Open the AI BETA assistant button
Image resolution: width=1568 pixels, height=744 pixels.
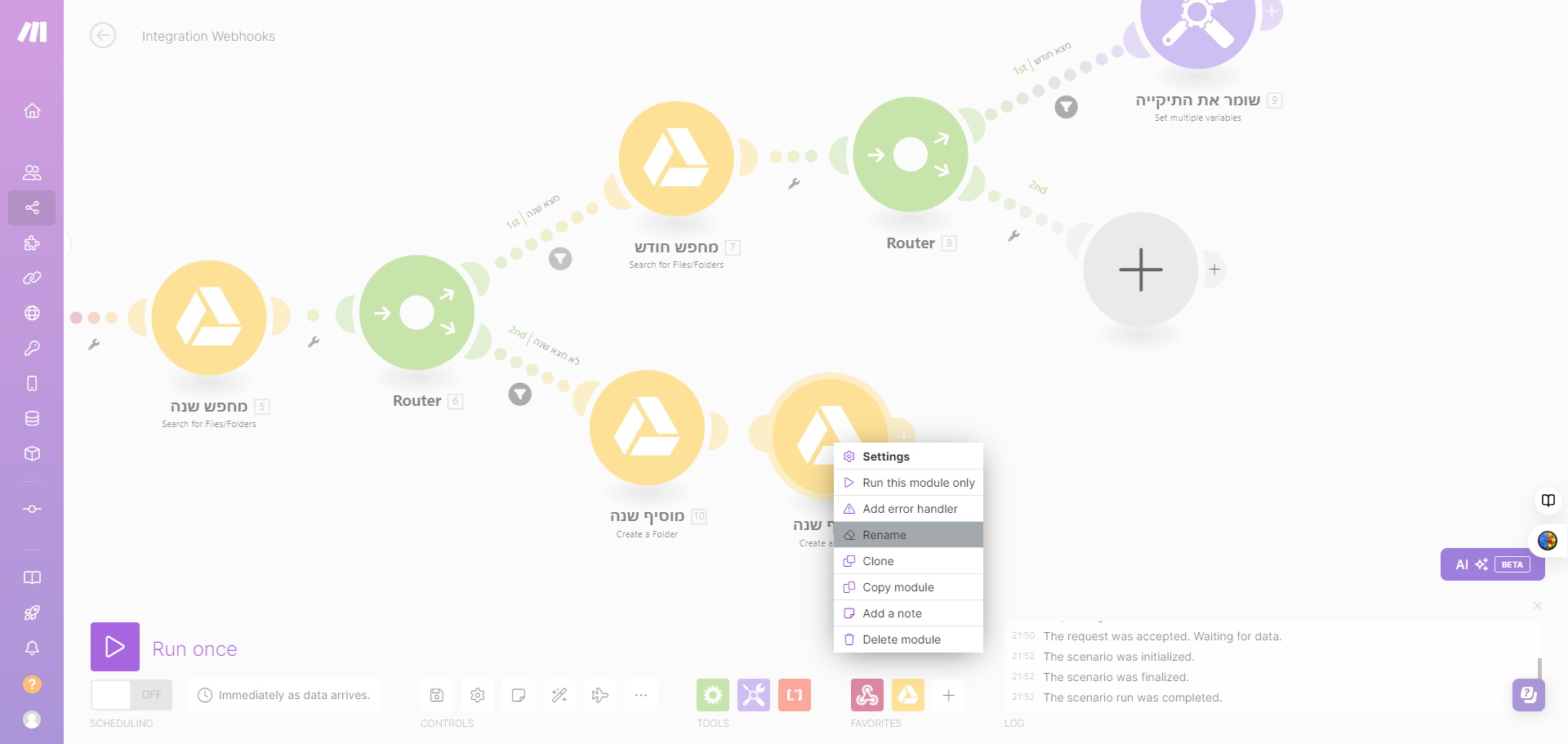click(1492, 564)
